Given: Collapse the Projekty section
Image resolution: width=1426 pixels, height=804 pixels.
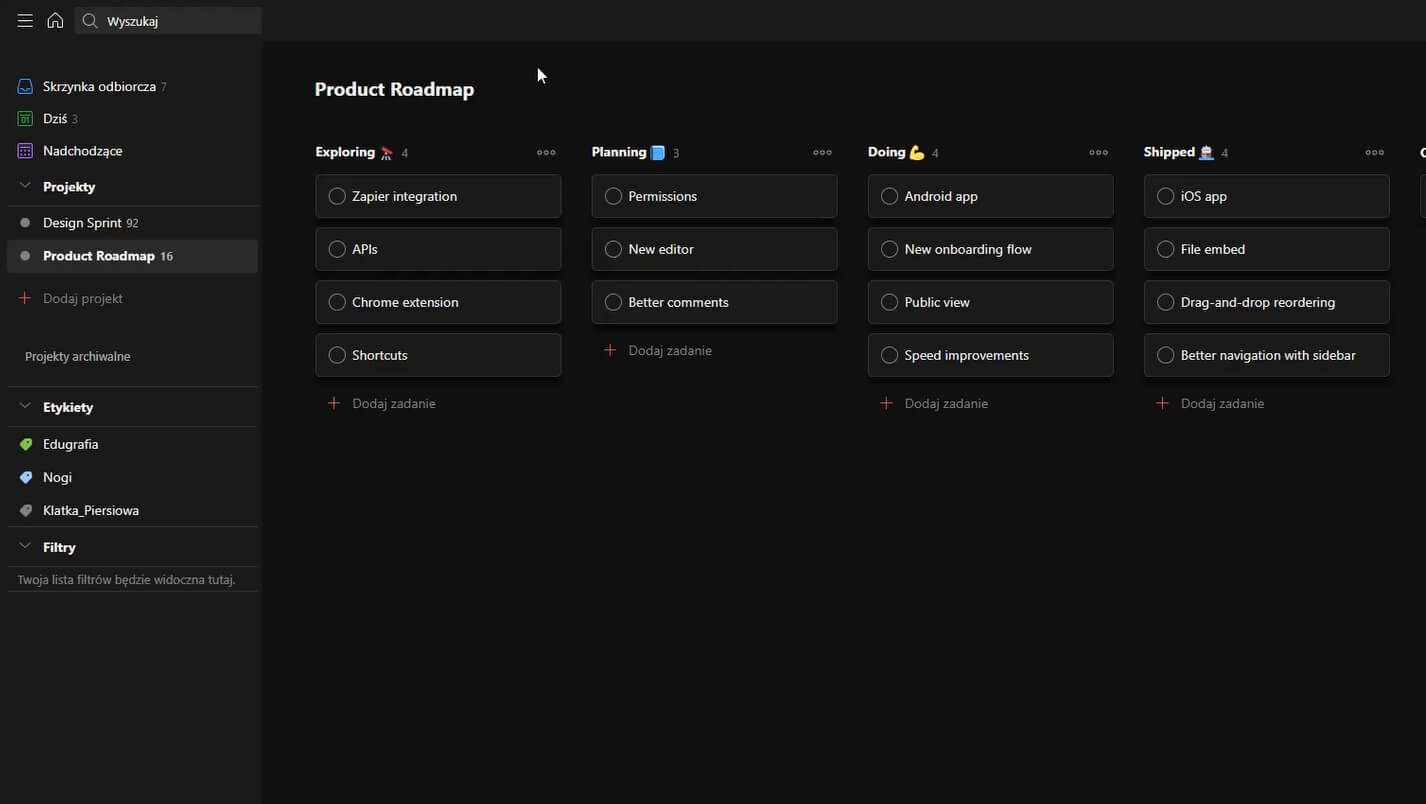Looking at the screenshot, I should (25, 187).
